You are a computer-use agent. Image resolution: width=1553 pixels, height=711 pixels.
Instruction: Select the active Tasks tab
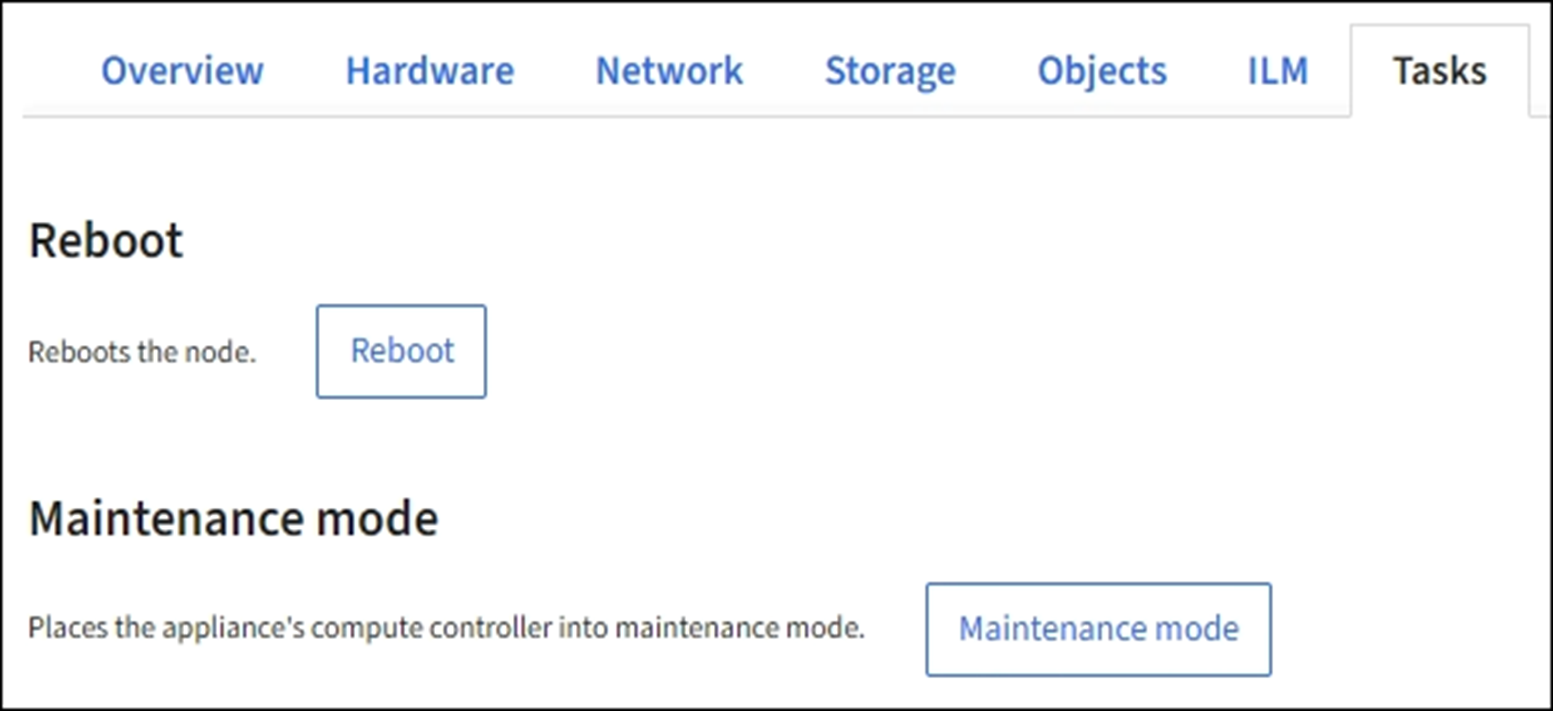coord(1439,71)
